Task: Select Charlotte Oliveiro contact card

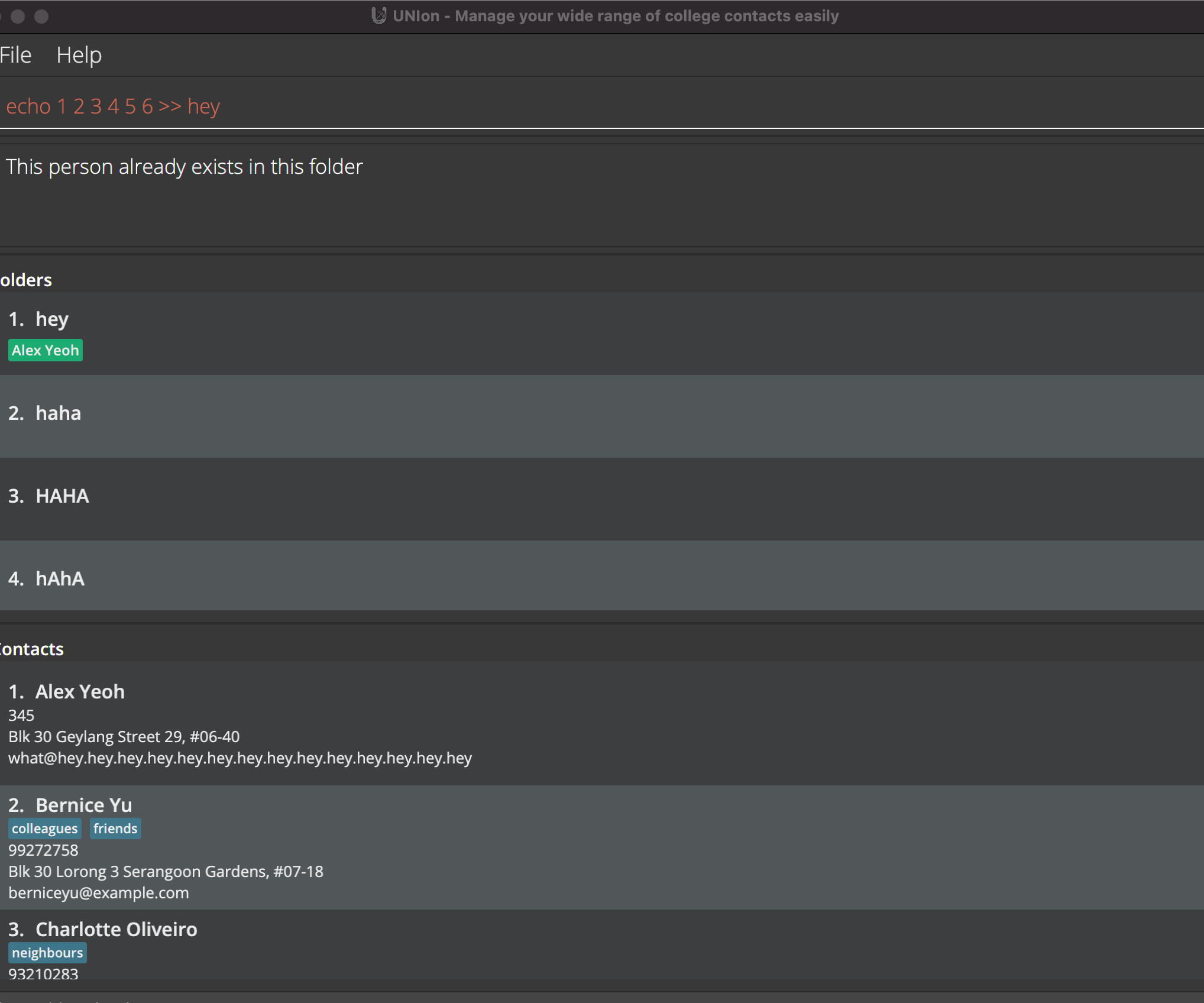Action: 116,929
